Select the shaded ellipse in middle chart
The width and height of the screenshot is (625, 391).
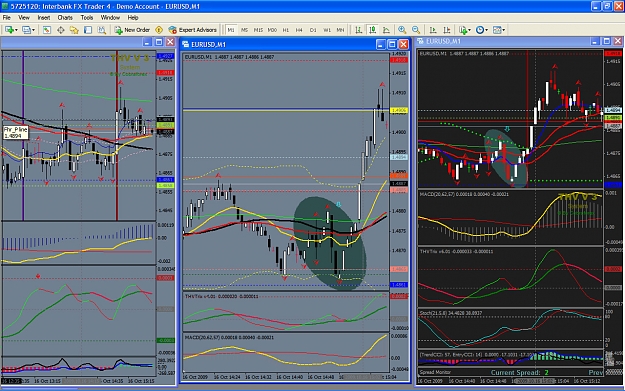(330, 243)
